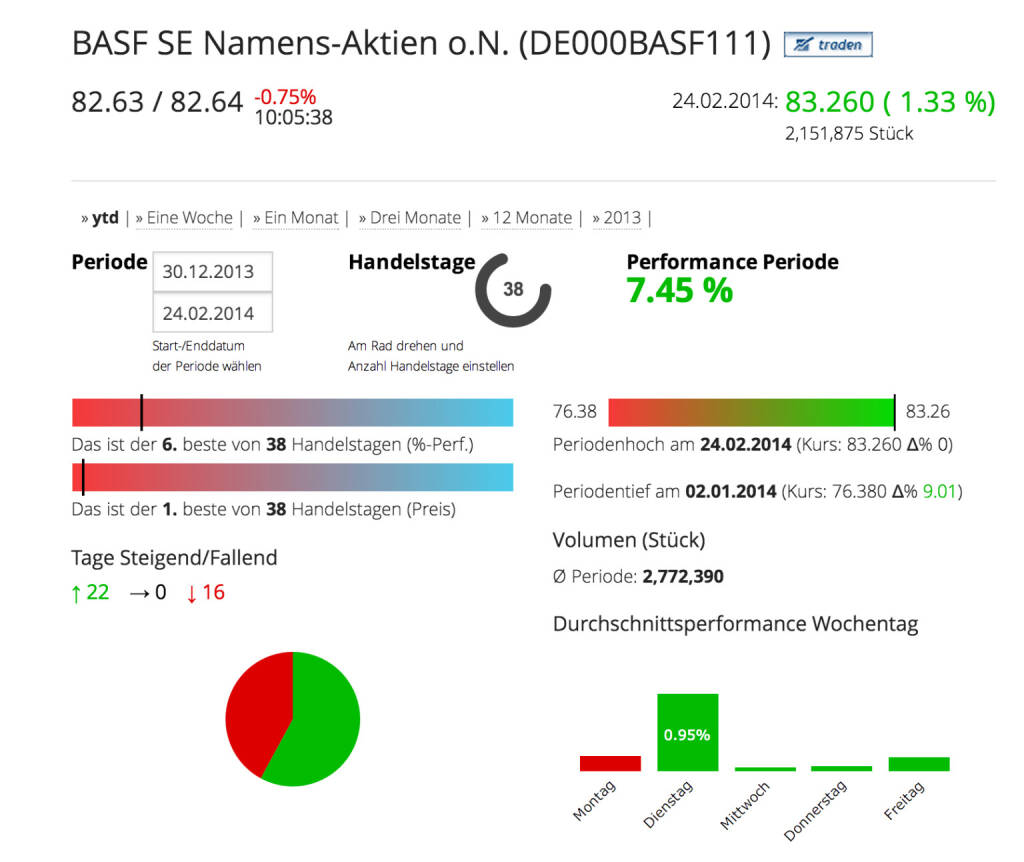This screenshot has width=1024, height=862.
Task: Edit the start date field 30.12.2013
Action: [x=211, y=271]
